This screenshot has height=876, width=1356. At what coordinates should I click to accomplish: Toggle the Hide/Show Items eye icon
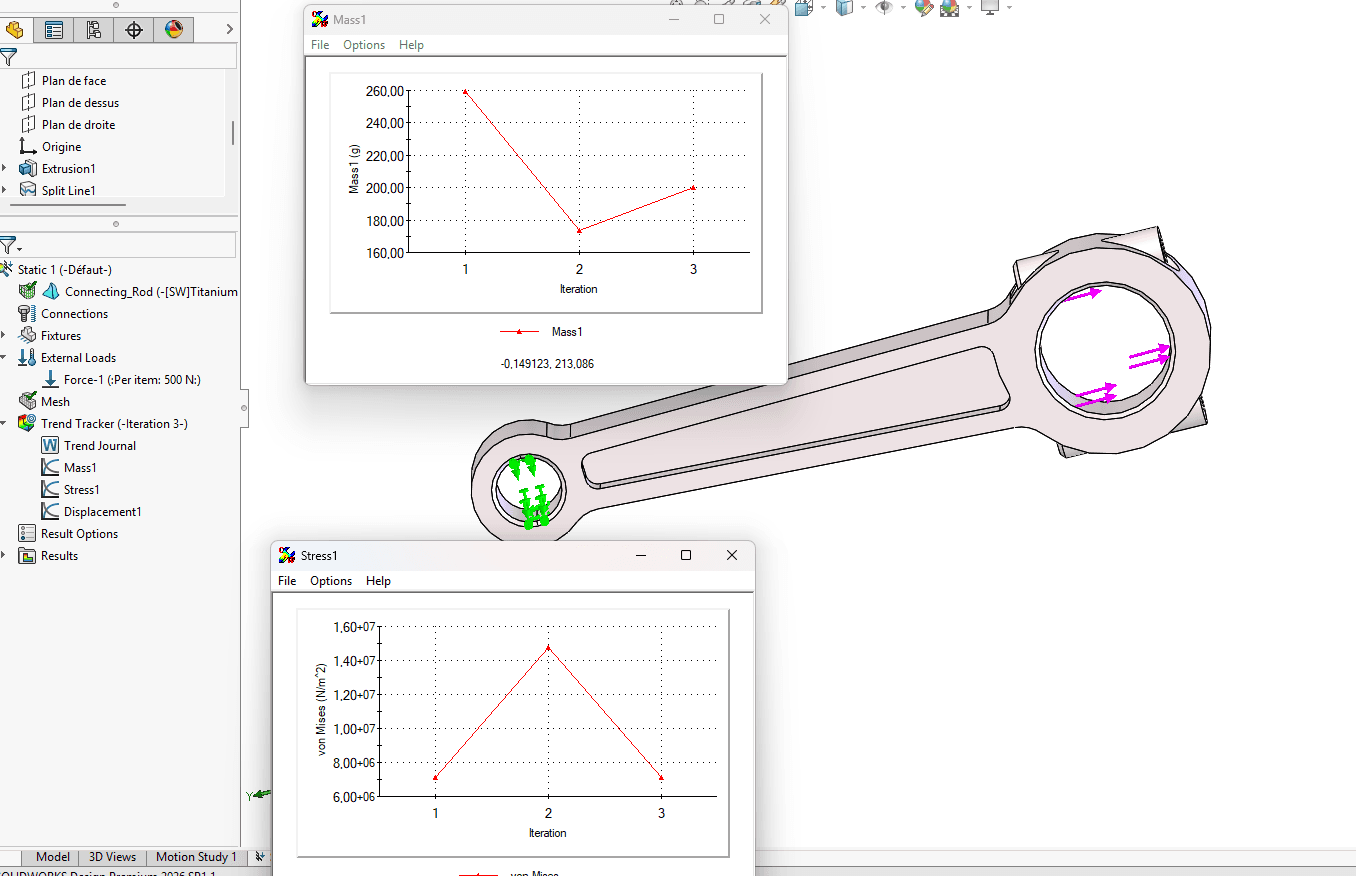(884, 8)
